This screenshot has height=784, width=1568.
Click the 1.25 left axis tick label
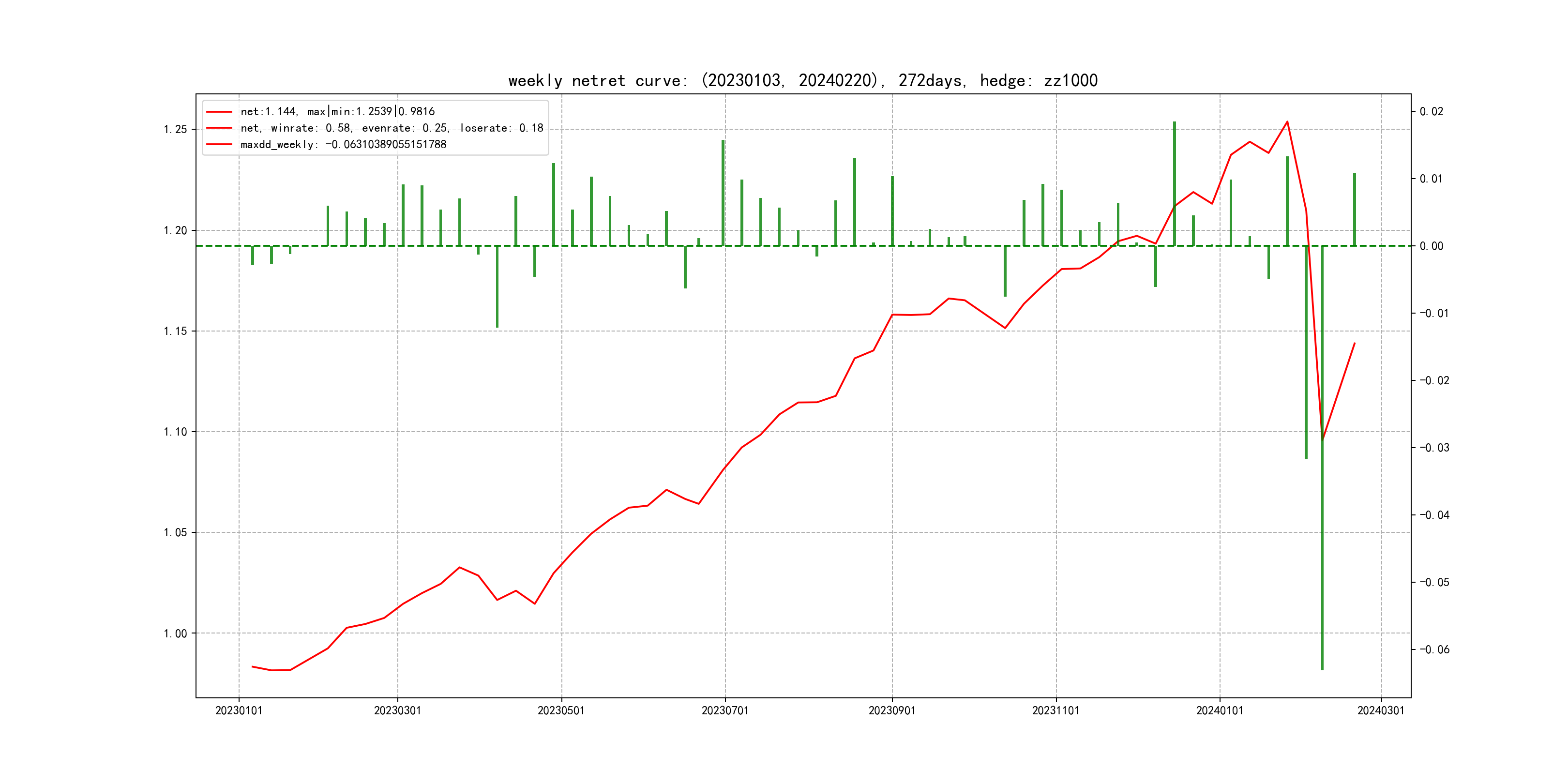(175, 130)
